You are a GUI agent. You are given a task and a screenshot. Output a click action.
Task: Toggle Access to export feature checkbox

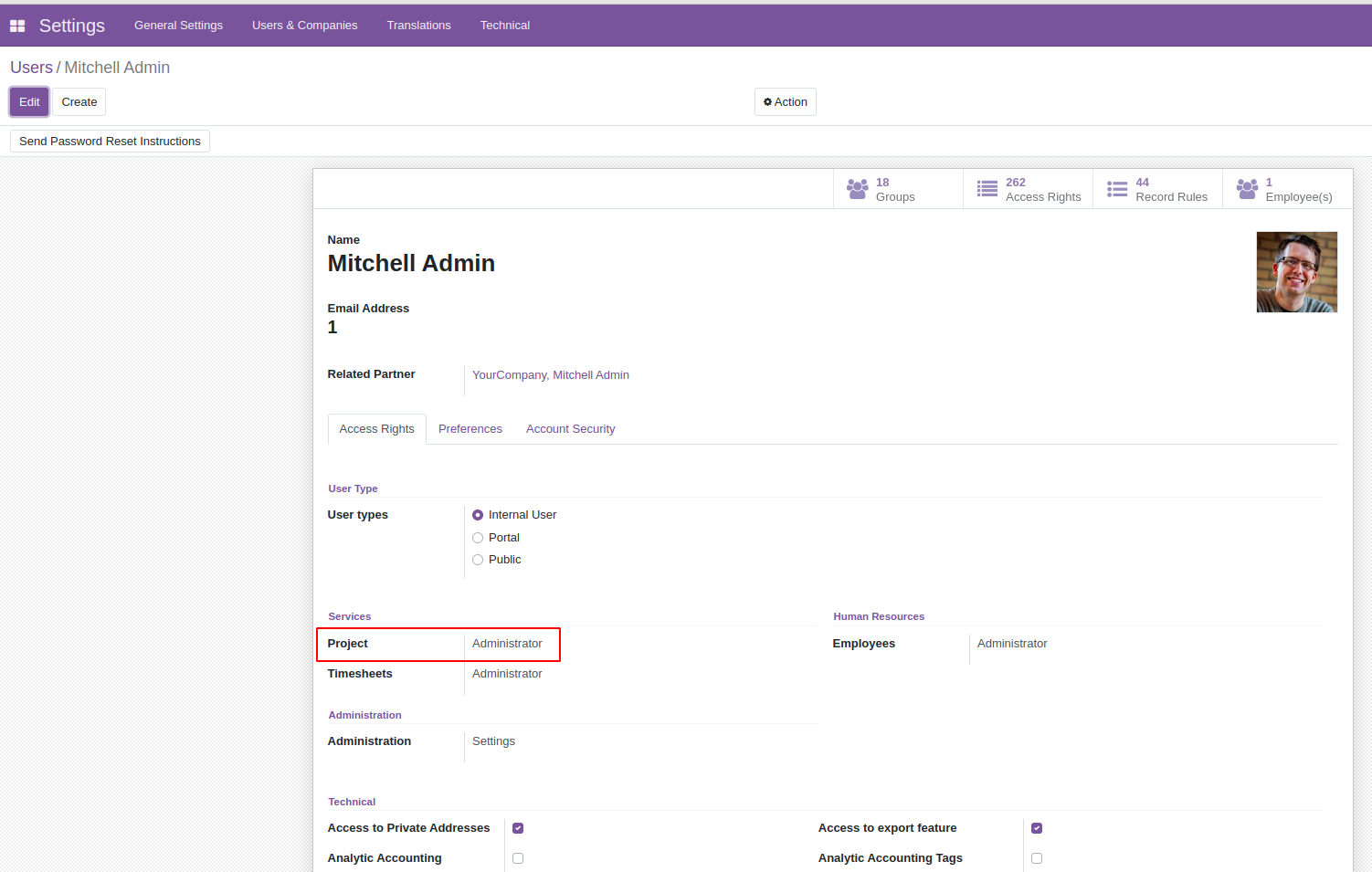1037,828
